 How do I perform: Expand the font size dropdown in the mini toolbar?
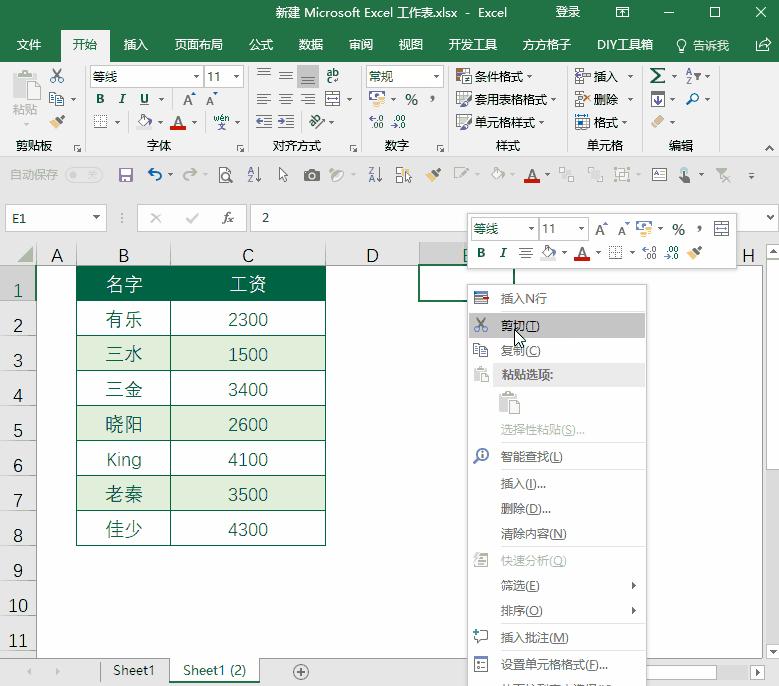click(x=580, y=229)
